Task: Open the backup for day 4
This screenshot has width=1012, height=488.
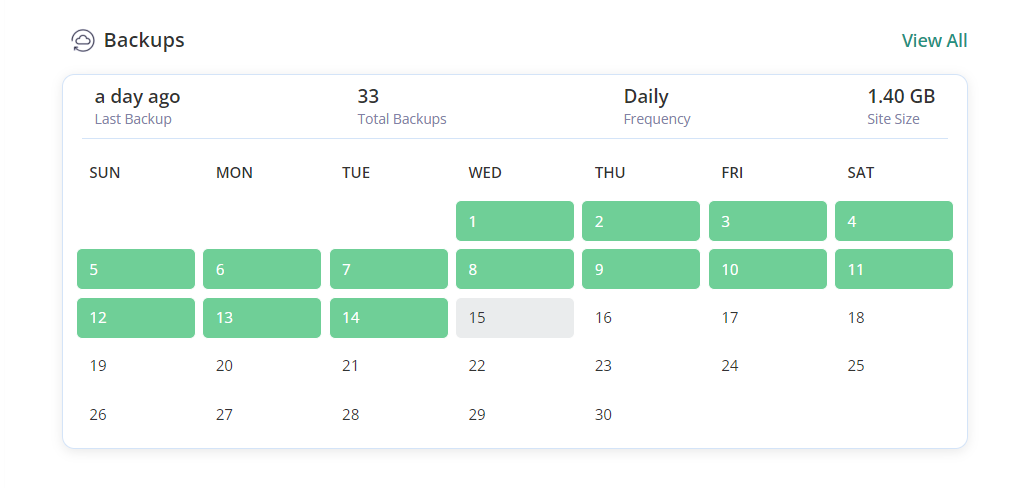Action: pyautogui.click(x=893, y=221)
